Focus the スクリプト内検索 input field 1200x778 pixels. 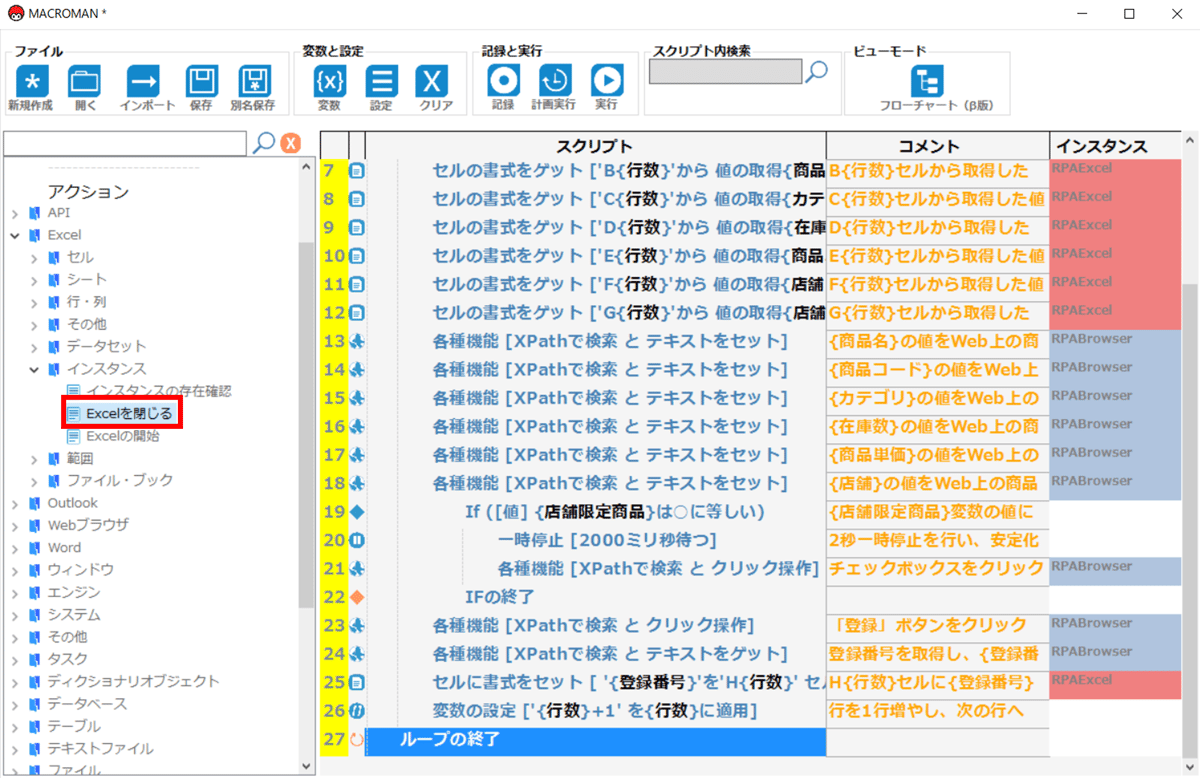725,71
